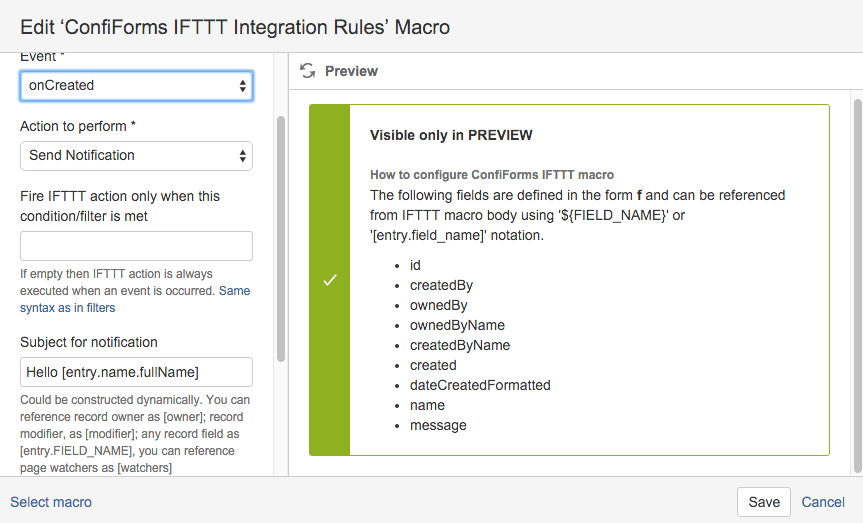This screenshot has height=523, width=863.
Task: Open the Same syntax as in filters link
Action: click(135, 299)
